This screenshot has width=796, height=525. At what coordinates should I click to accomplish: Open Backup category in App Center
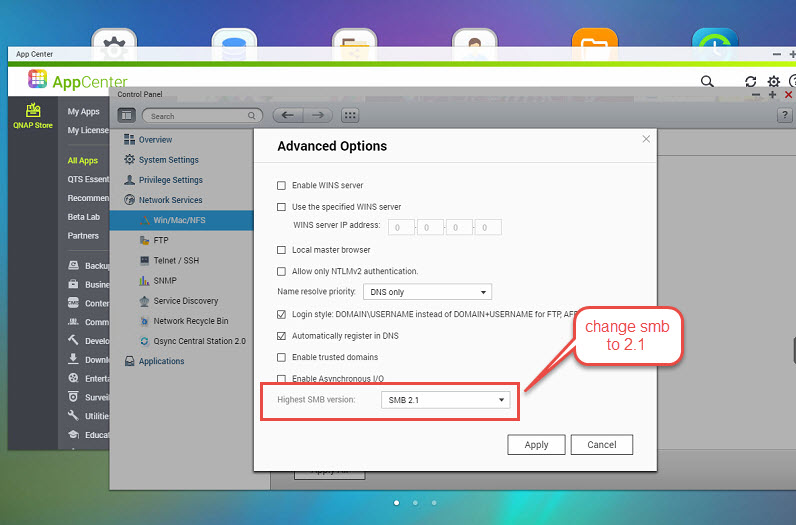(x=89, y=266)
